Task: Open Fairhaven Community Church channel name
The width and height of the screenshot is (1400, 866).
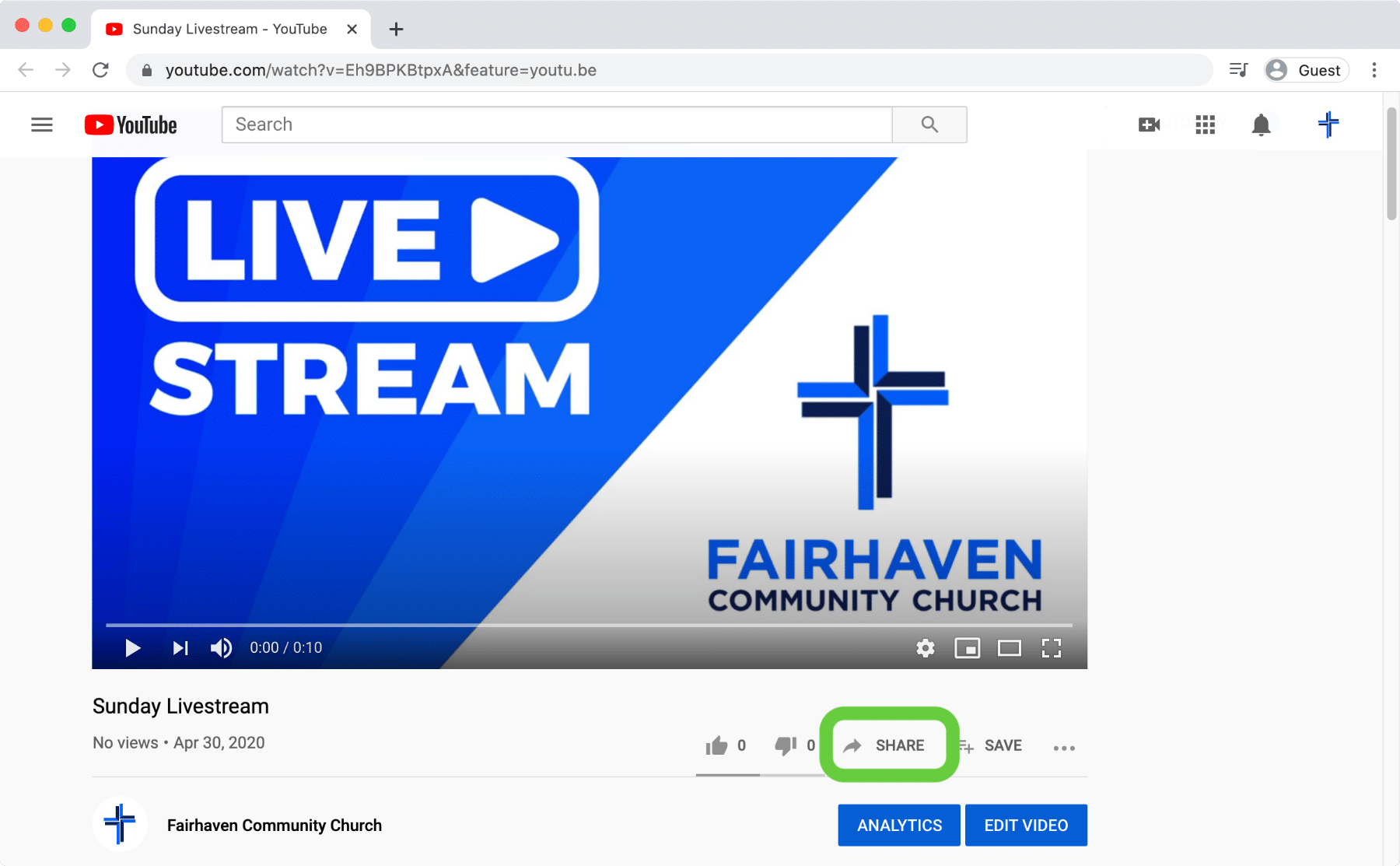Action: click(x=275, y=826)
